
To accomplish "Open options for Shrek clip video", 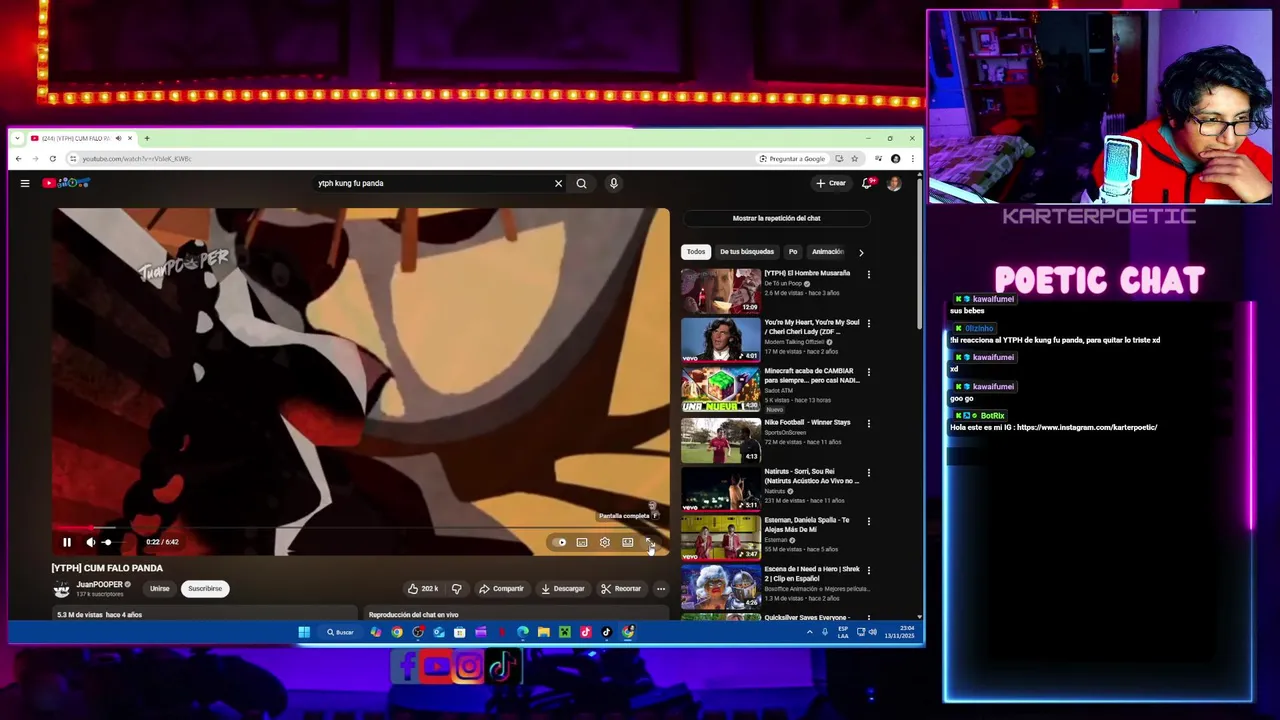I will click(x=868, y=570).
